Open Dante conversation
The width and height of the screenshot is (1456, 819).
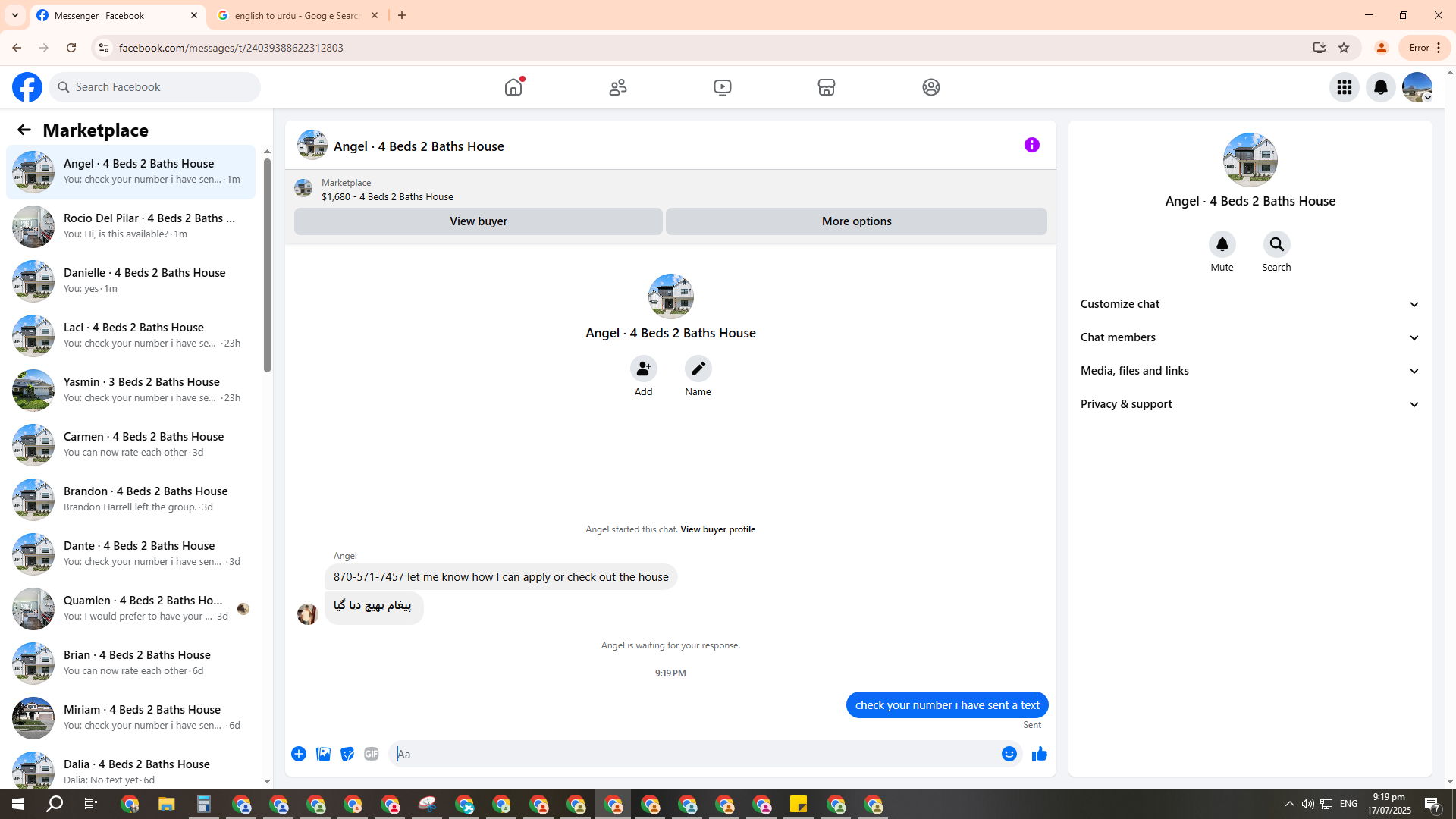coord(130,554)
